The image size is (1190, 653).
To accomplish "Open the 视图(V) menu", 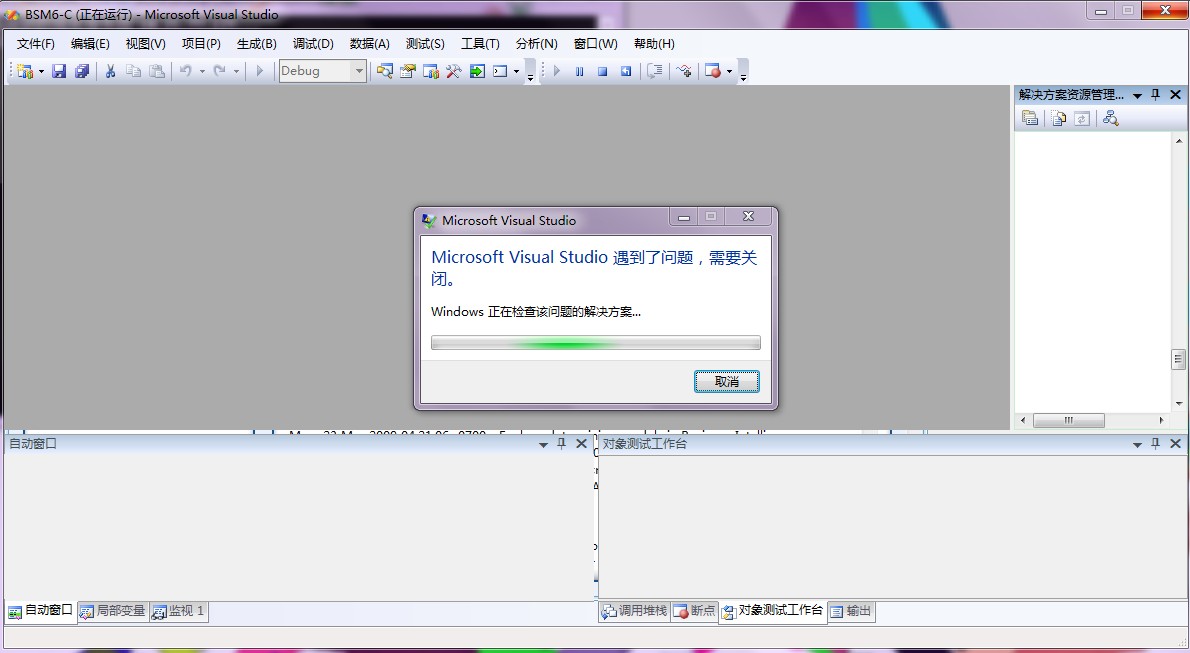I will pyautogui.click(x=146, y=44).
